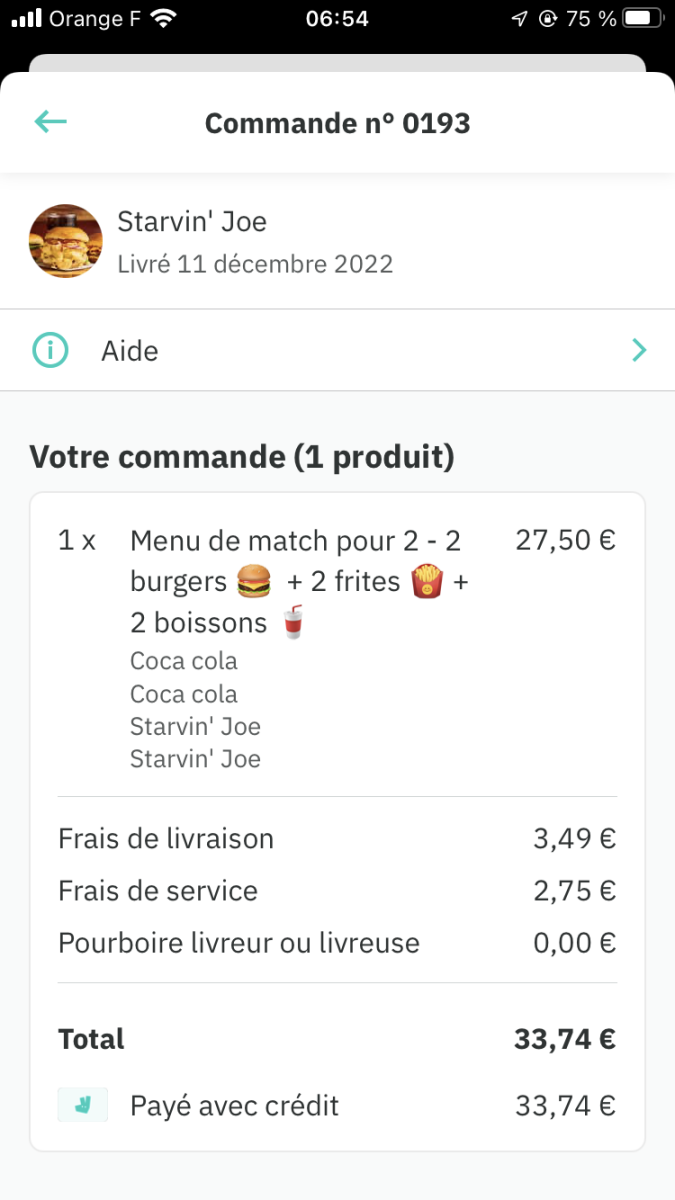Expand Aide with the right chevron

click(x=639, y=350)
